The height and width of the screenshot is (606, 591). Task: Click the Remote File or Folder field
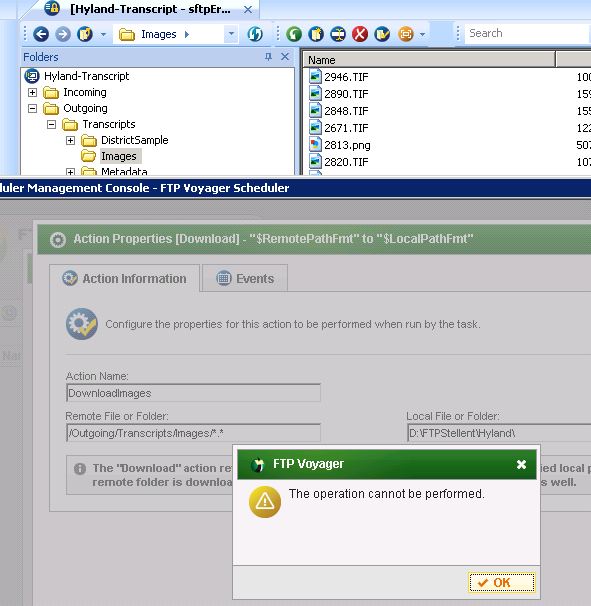(193, 433)
